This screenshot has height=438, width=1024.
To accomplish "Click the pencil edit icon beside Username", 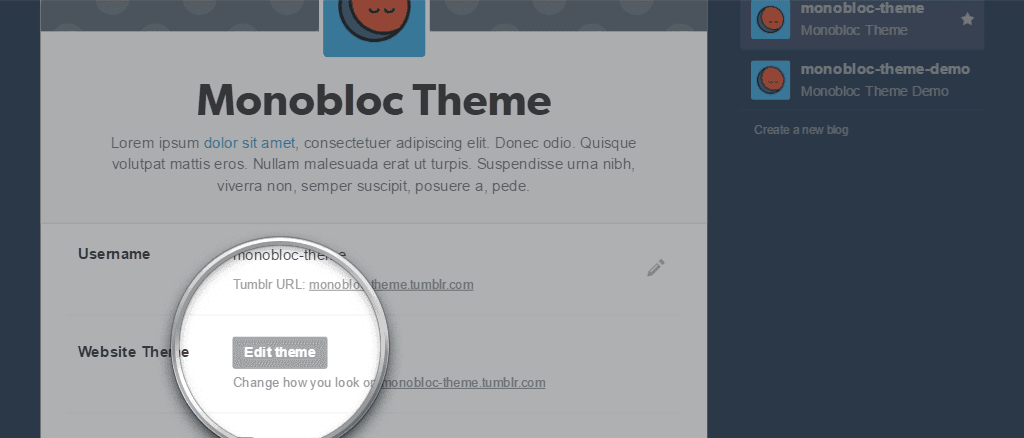I will (656, 268).
